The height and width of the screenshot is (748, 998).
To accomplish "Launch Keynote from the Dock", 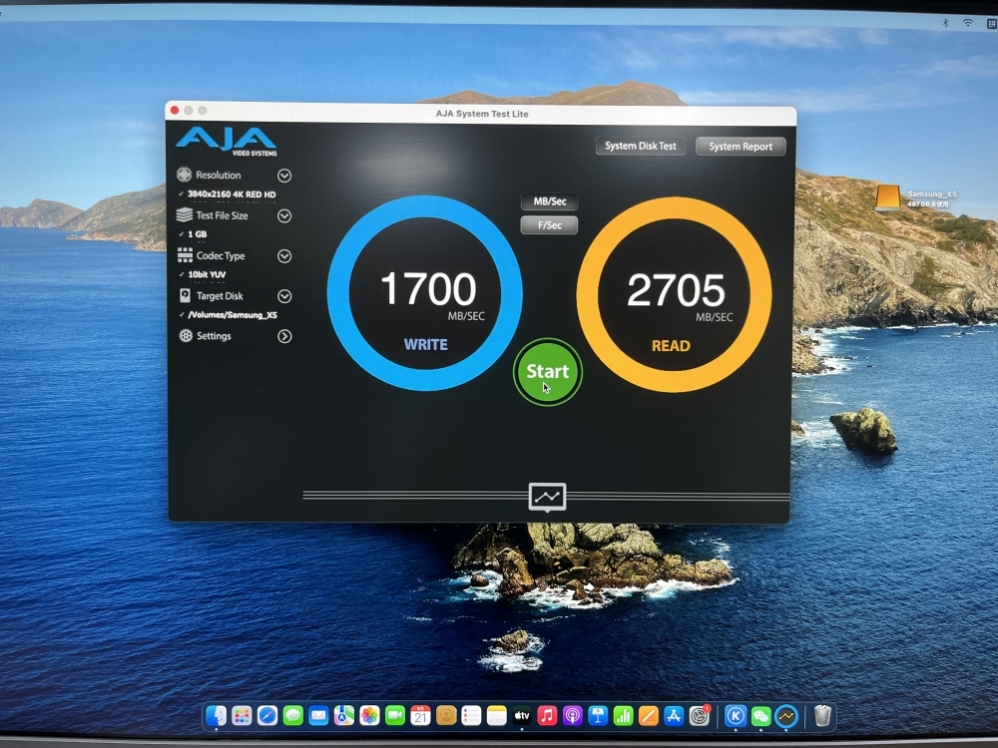I will click(x=598, y=716).
